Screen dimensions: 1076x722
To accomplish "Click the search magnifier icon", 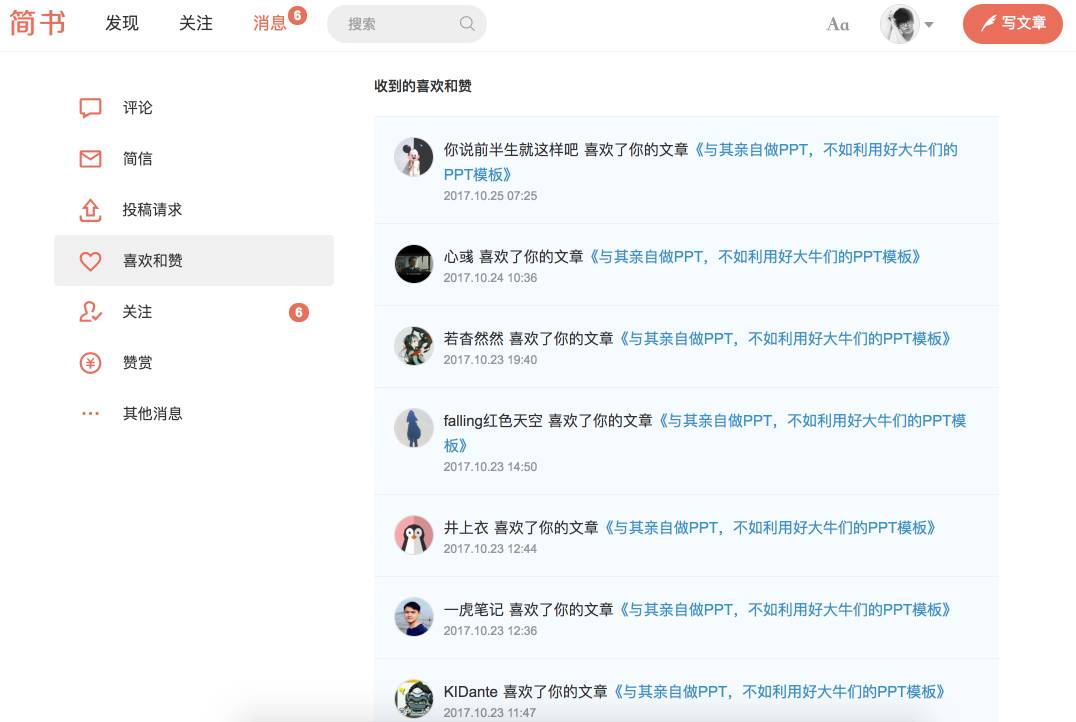I will (466, 23).
